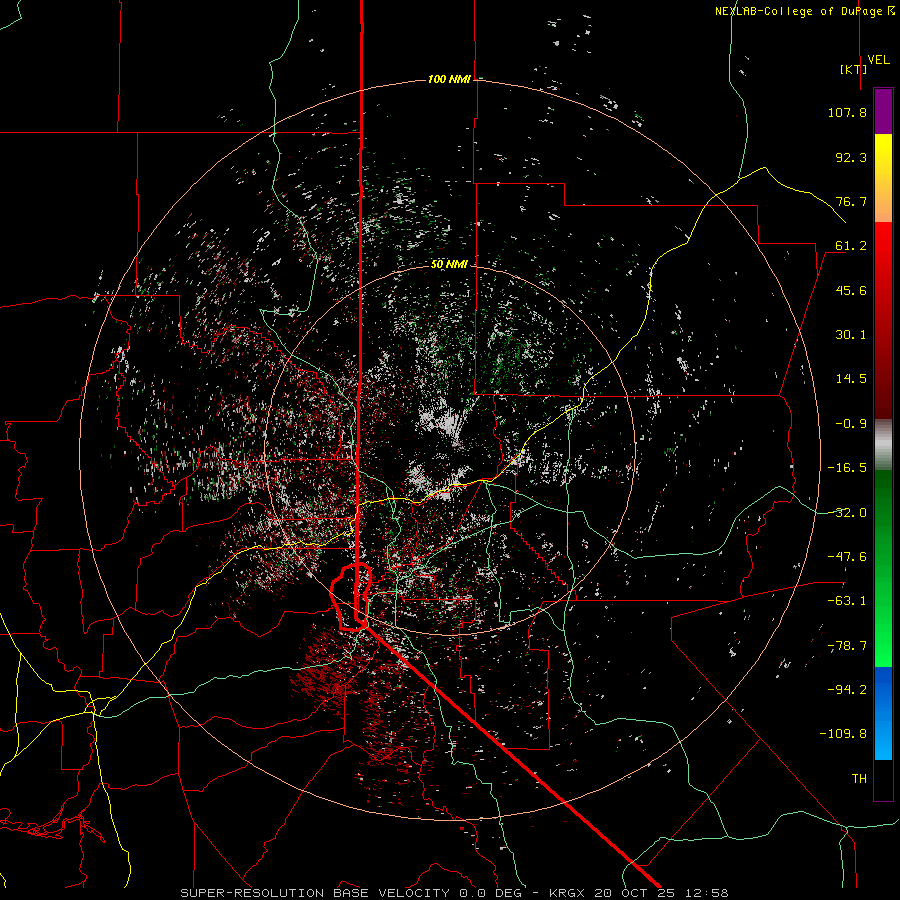The image size is (900, 900).
Task: Click the NEXLAB-College of DuPage credit text
Action: 804,11
